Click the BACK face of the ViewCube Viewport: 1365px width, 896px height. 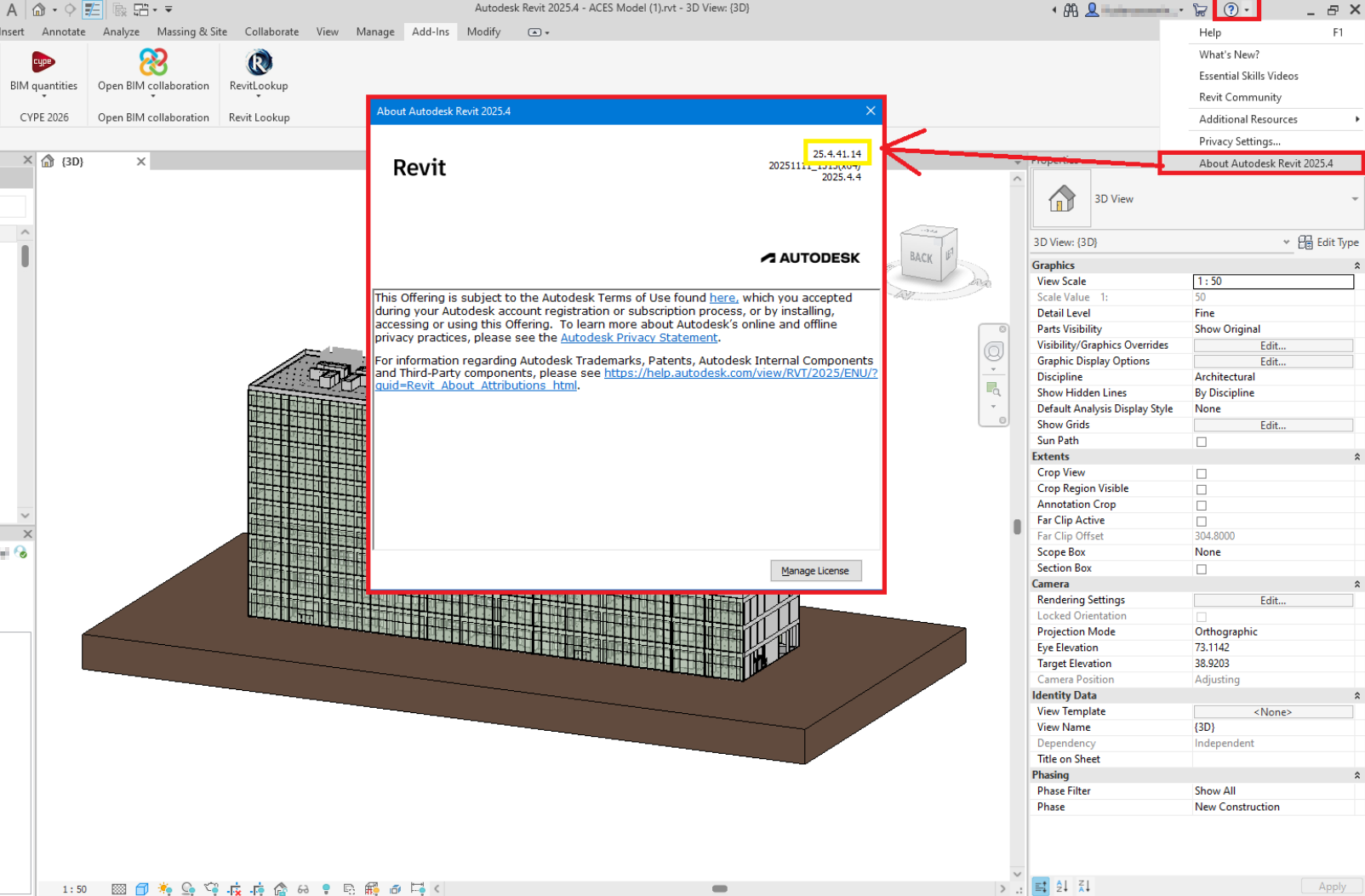pyautogui.click(x=921, y=257)
